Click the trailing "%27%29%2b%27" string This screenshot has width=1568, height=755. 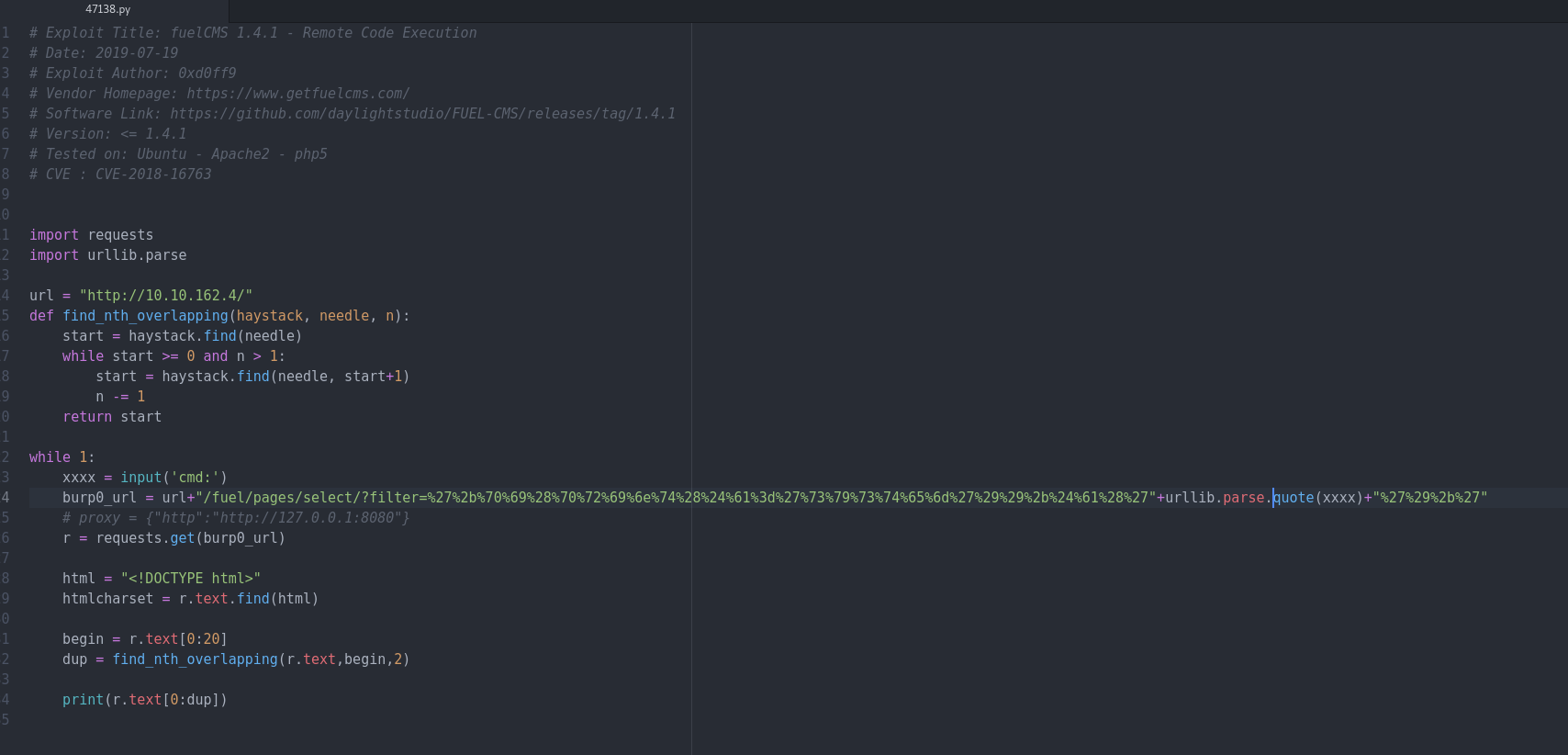pos(1430,498)
